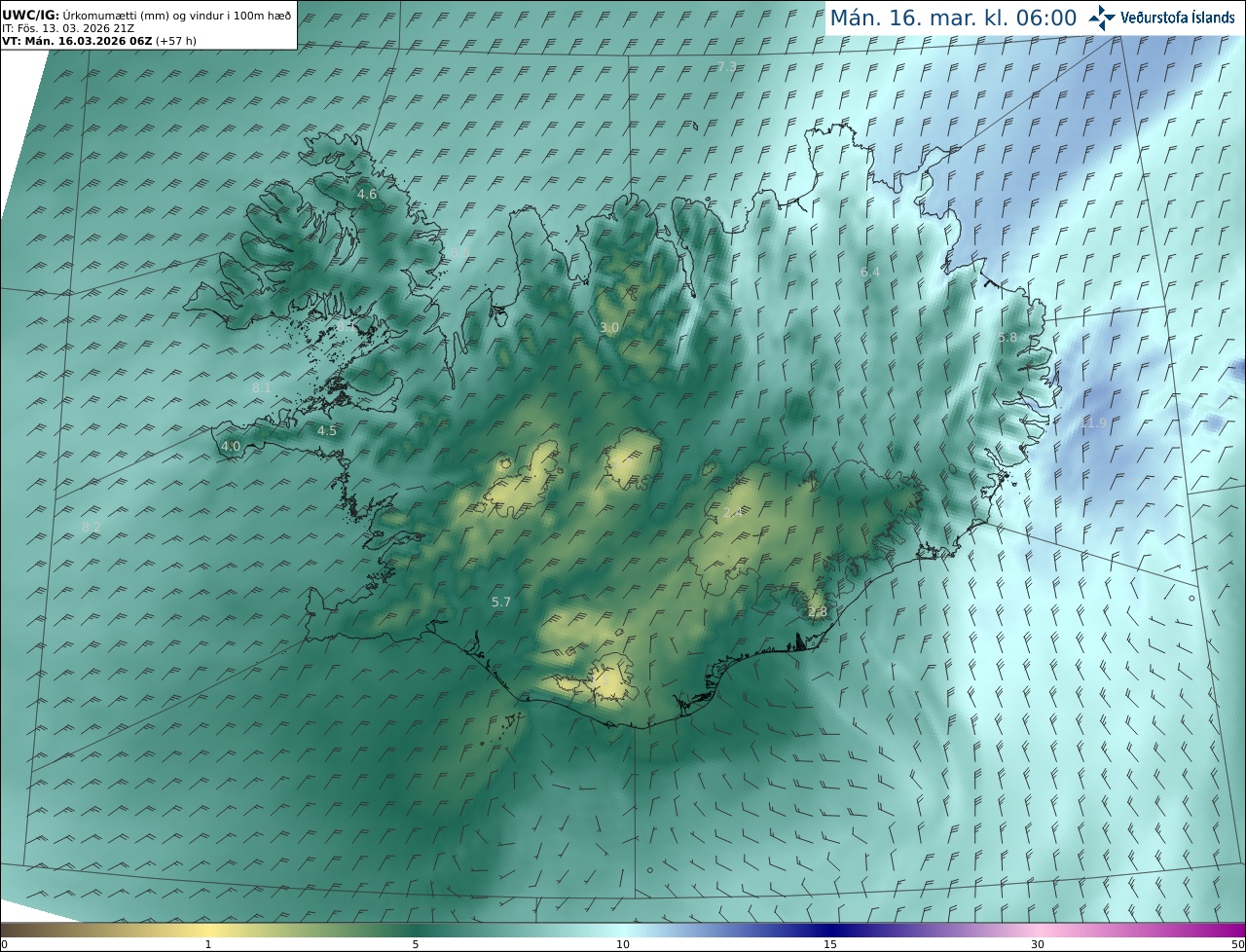The height and width of the screenshot is (952, 1246).
Task: Click the 5.8 value in the Eastfjords
Action: click(1008, 338)
